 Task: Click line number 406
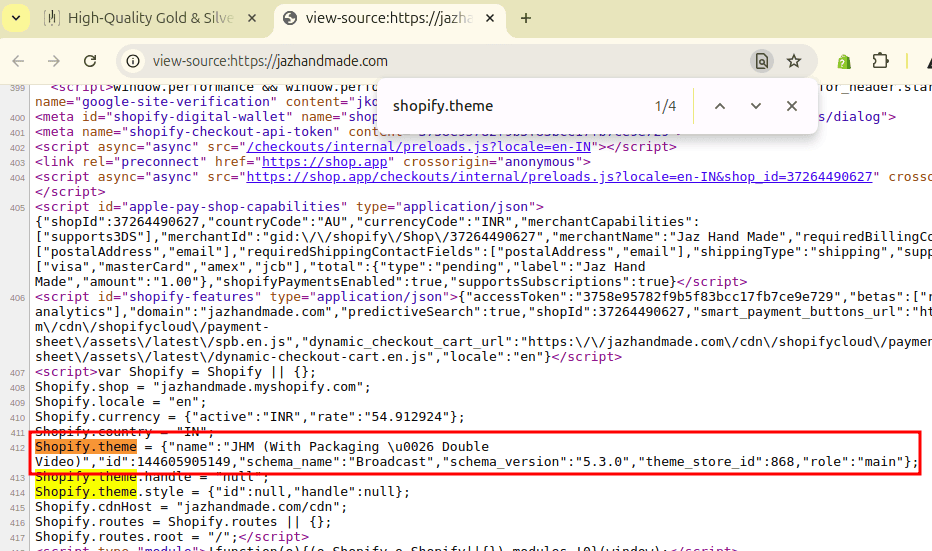(x=17, y=297)
